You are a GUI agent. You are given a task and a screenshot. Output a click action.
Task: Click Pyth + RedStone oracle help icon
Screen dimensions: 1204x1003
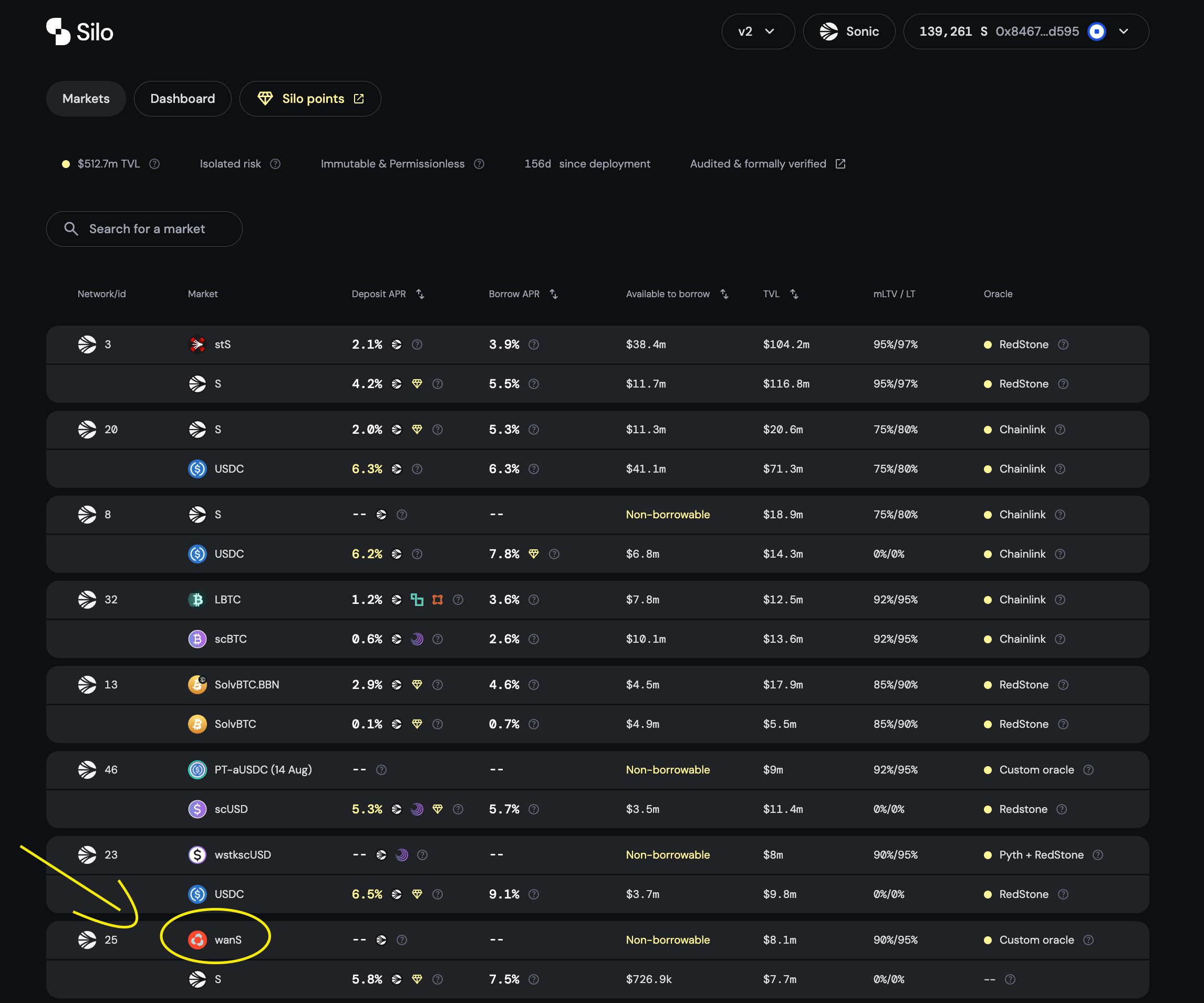[1097, 854]
